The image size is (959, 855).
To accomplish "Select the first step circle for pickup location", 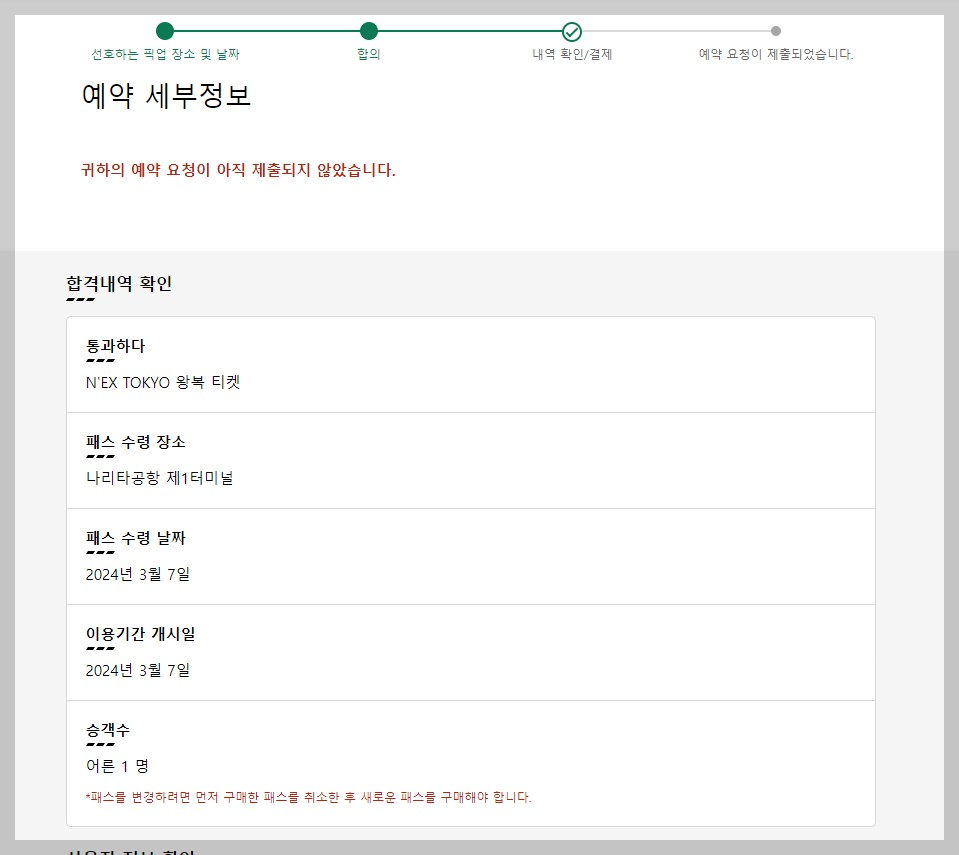I will [165, 31].
